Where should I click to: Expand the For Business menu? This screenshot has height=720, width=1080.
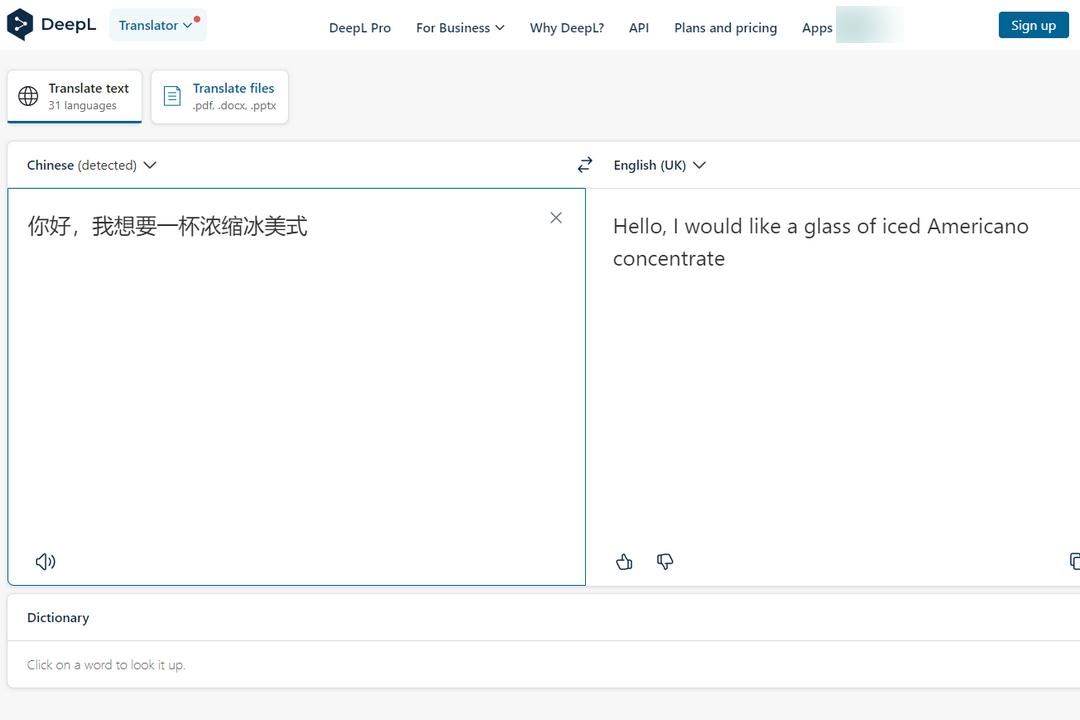click(460, 28)
